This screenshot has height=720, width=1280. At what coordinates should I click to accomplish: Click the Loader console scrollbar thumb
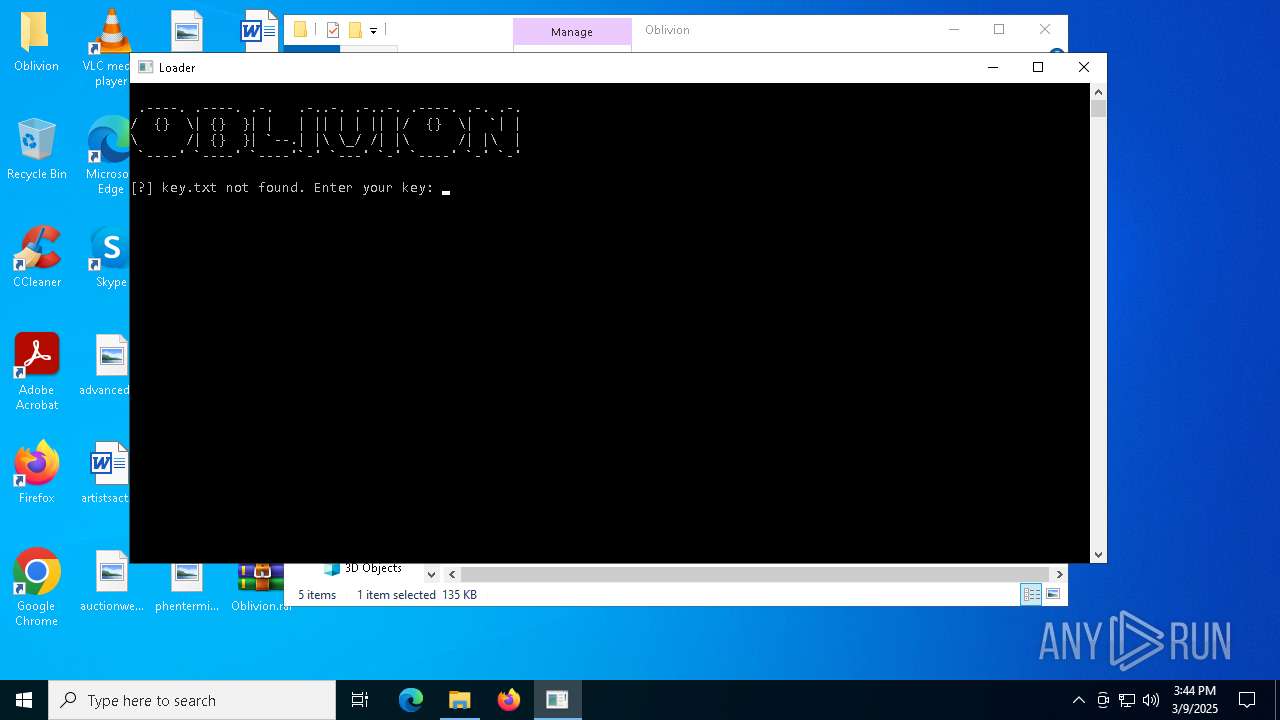[x=1099, y=108]
